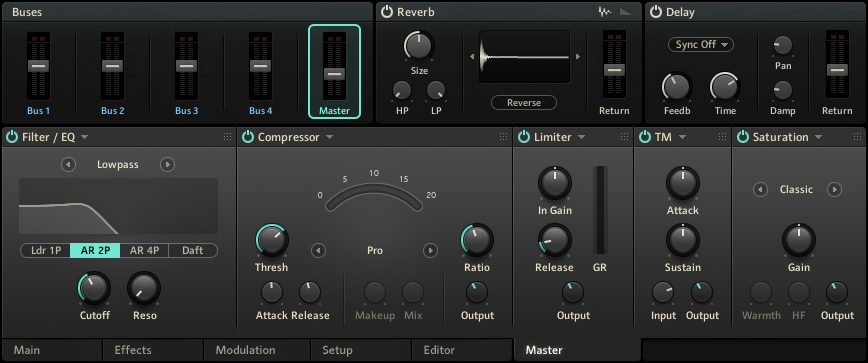The height and width of the screenshot is (363, 868).
Task: Click the filter Reso knob
Action: tap(144, 288)
